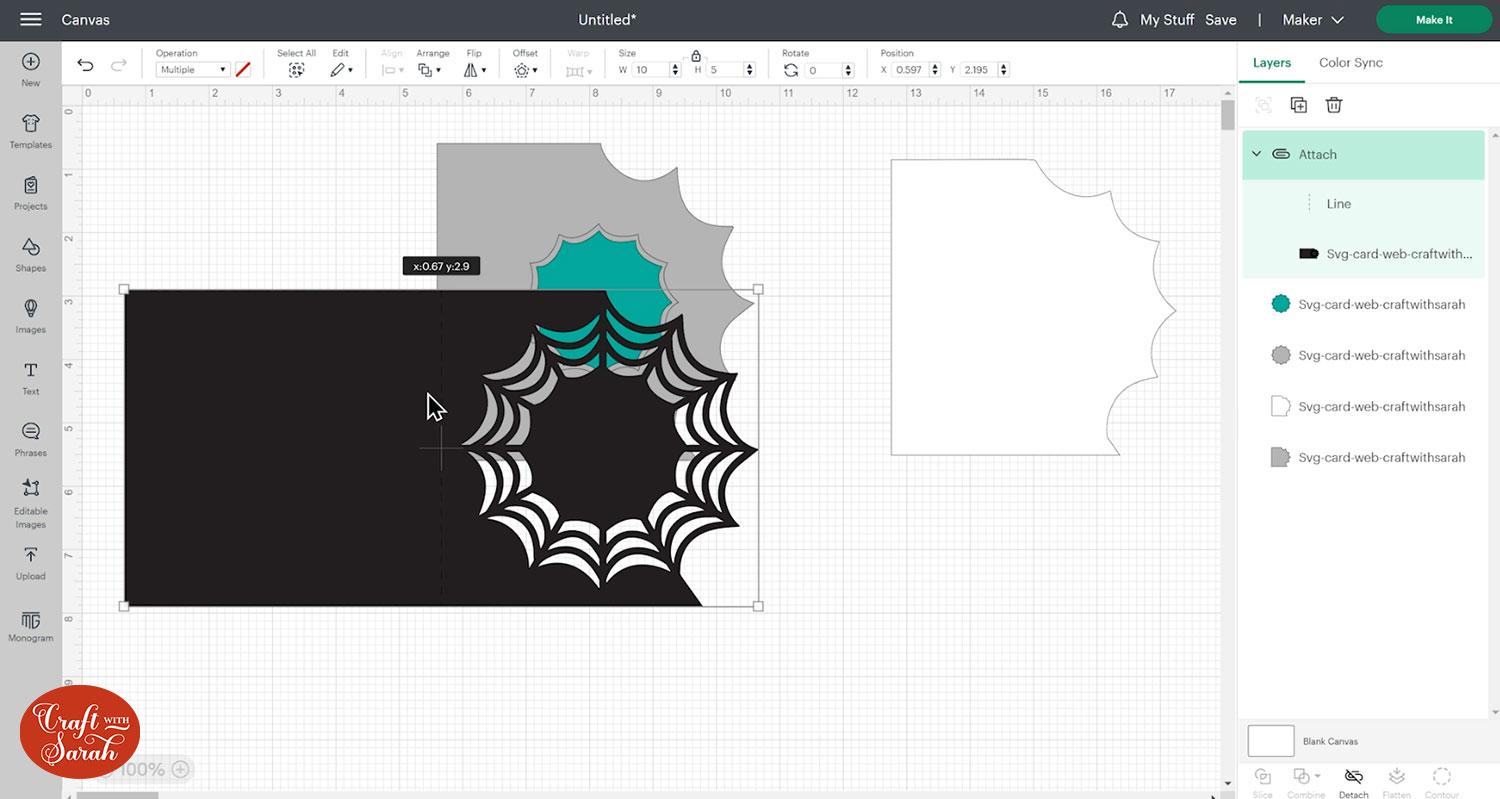The image size is (1500, 799).
Task: Click the Select All icon
Action: point(296,70)
